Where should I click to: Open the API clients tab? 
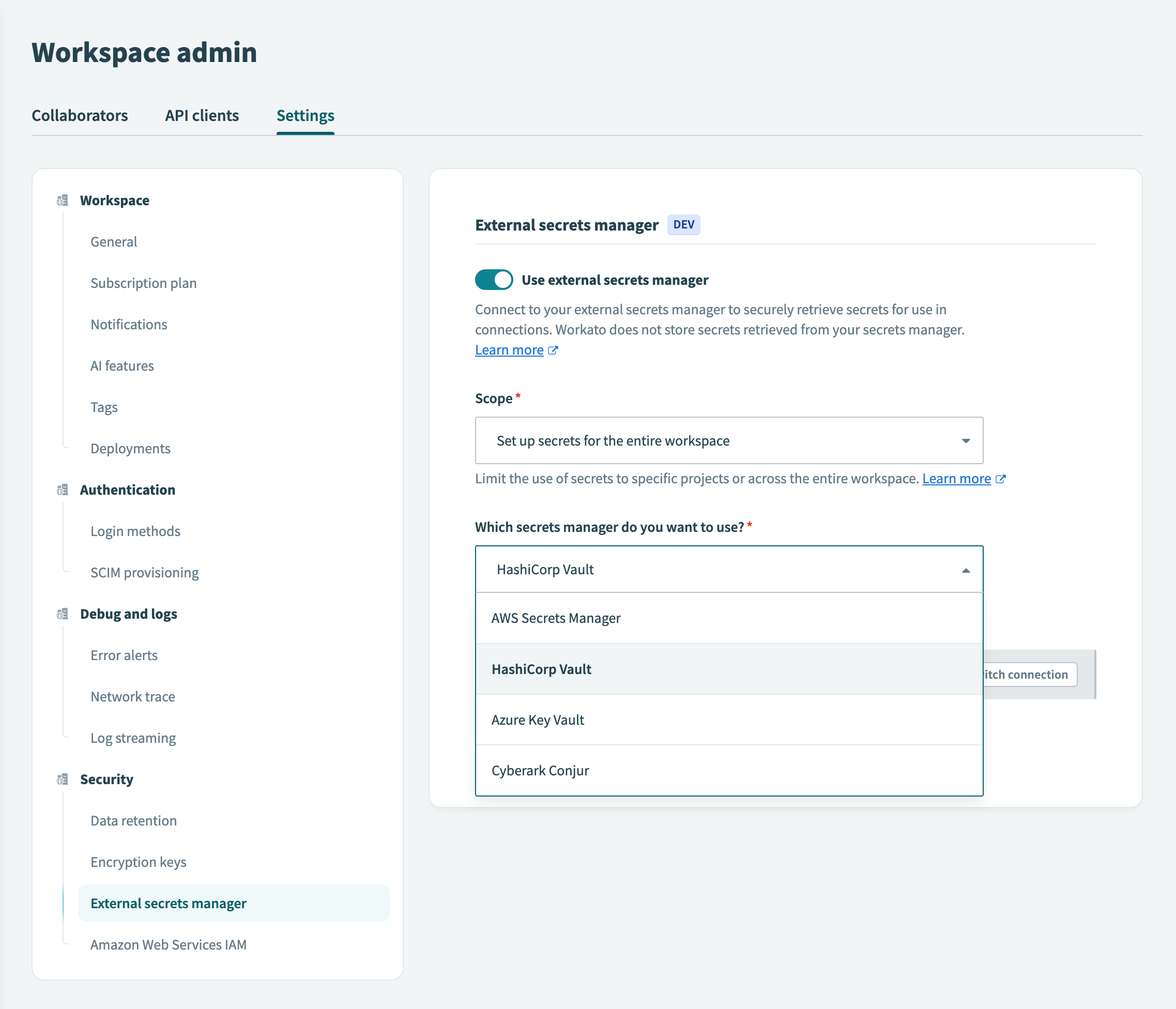point(202,115)
